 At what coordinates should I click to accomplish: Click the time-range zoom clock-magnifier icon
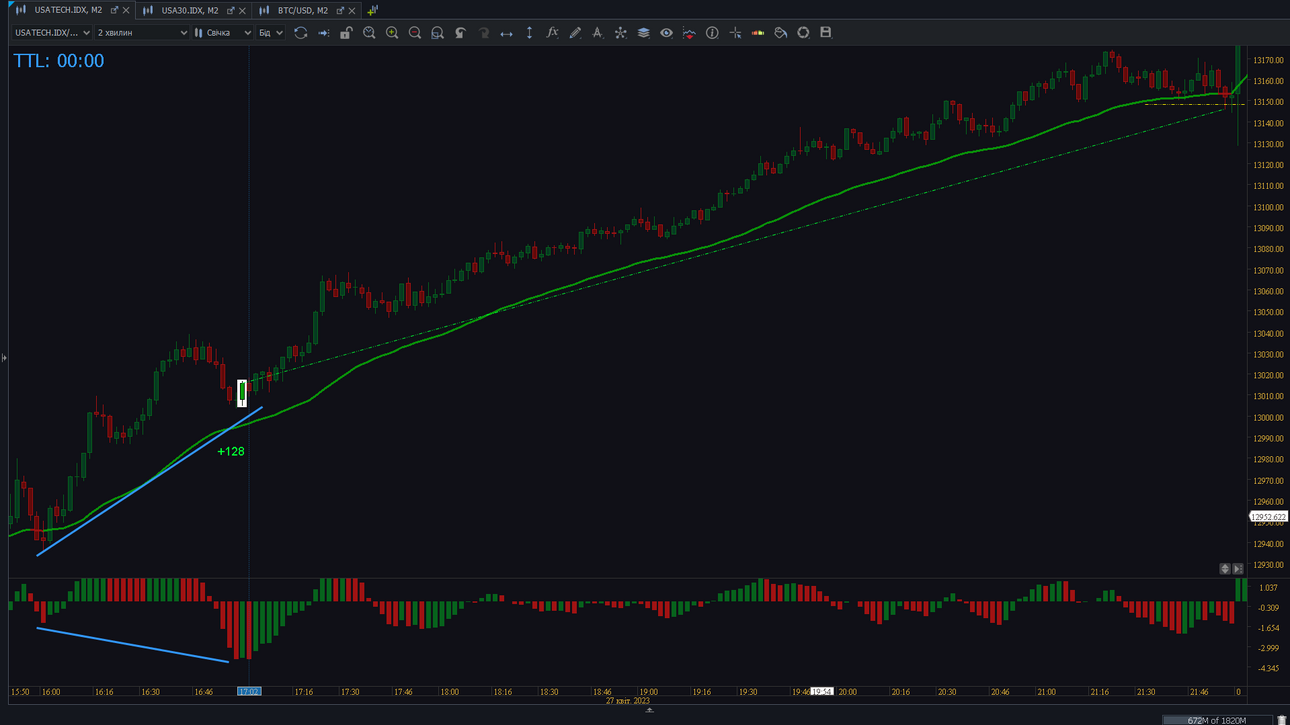click(x=369, y=33)
